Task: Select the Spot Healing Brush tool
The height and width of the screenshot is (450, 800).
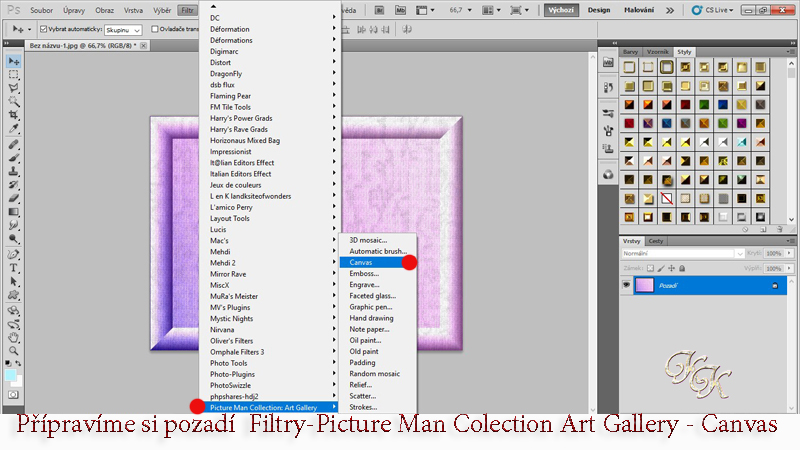Action: 14,144
